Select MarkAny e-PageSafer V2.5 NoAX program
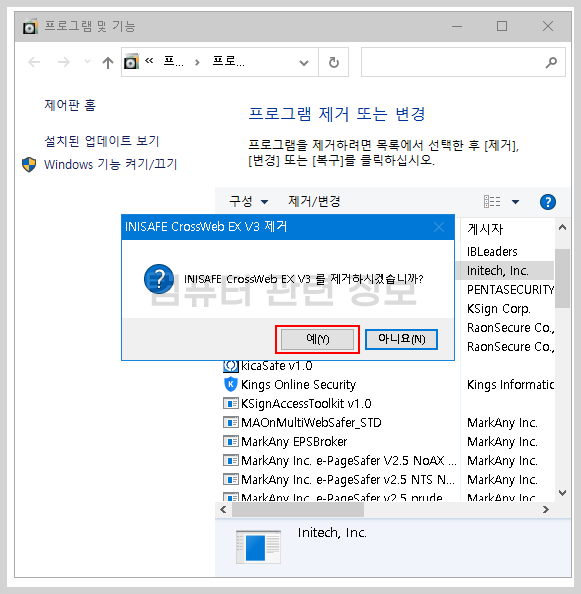 [349, 461]
